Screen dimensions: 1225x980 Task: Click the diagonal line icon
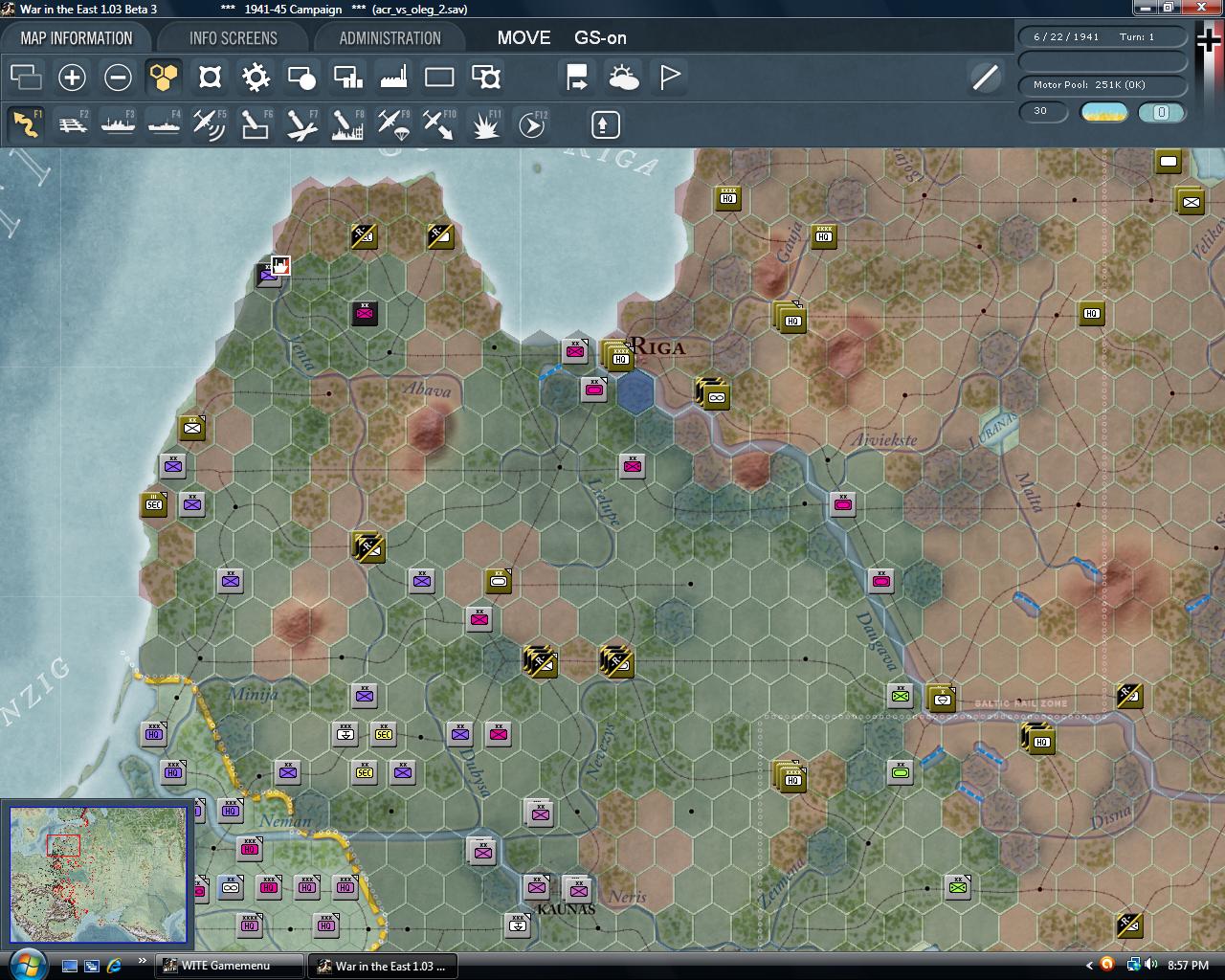pyautogui.click(x=985, y=78)
